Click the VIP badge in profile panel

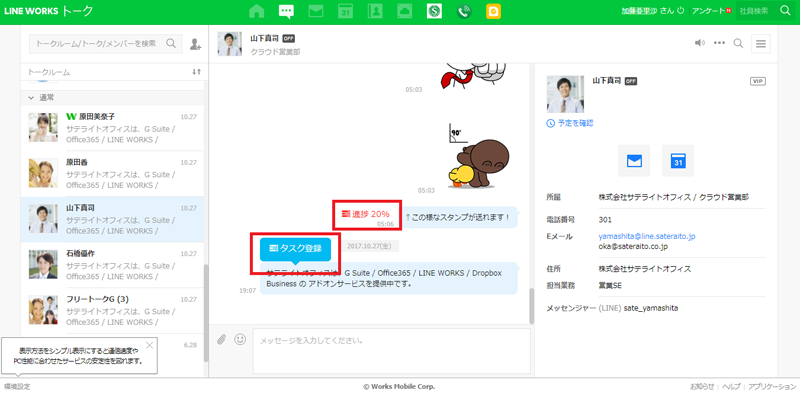pos(757,81)
